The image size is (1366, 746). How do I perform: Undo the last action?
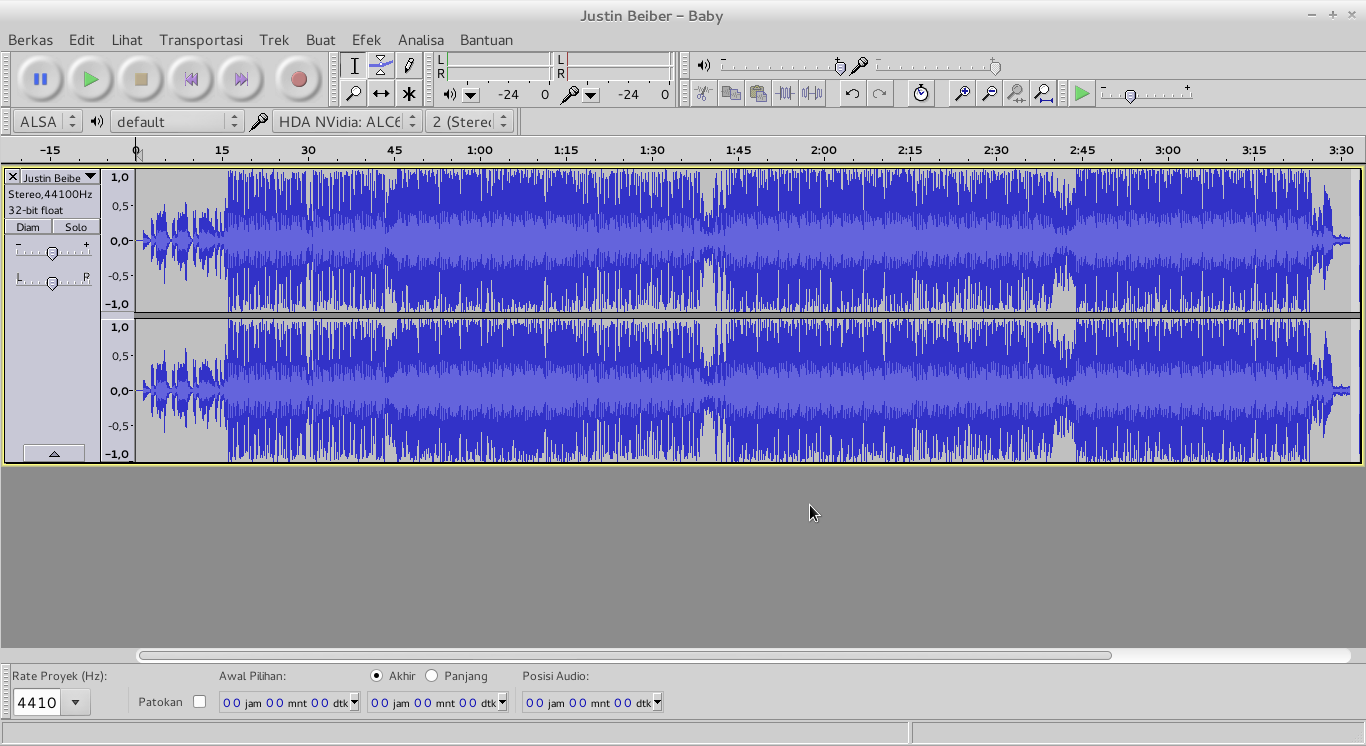852,93
